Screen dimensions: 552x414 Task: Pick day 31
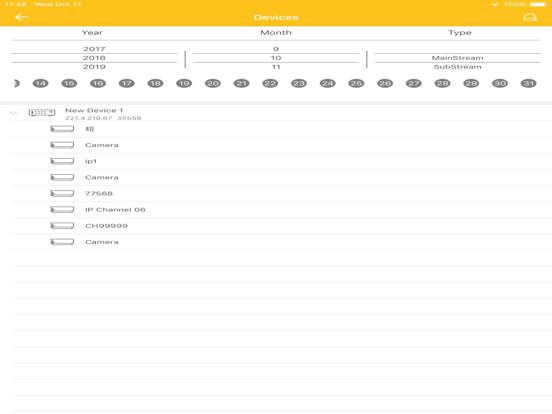pos(528,83)
